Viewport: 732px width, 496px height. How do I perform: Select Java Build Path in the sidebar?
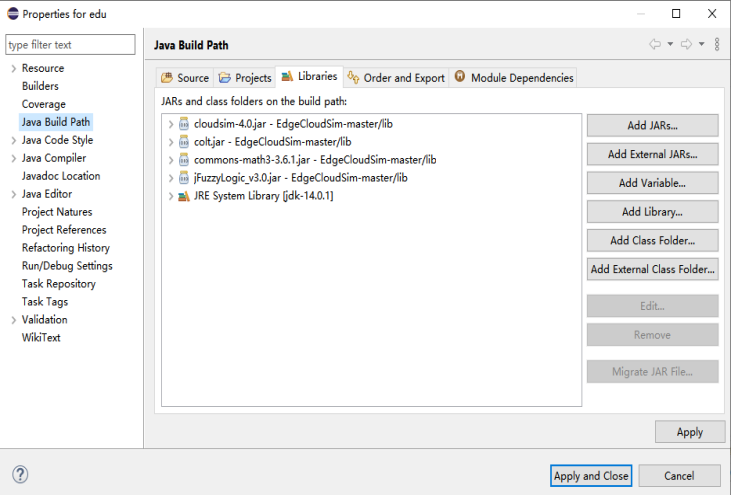tap(56, 122)
